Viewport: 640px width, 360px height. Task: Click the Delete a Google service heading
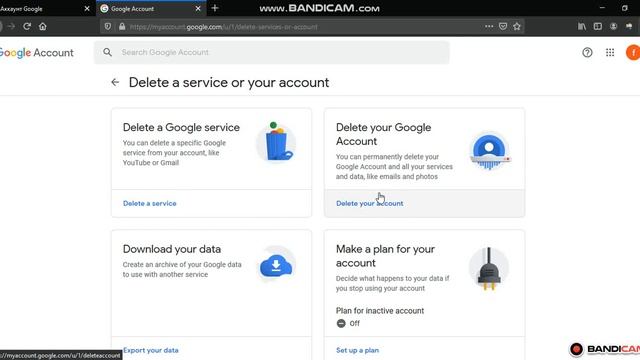[181, 127]
